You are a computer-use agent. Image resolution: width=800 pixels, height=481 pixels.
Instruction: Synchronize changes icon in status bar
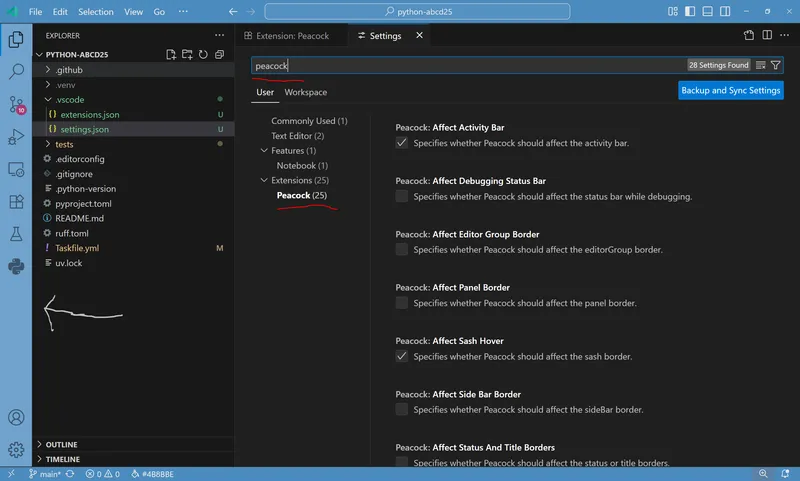click(70, 474)
